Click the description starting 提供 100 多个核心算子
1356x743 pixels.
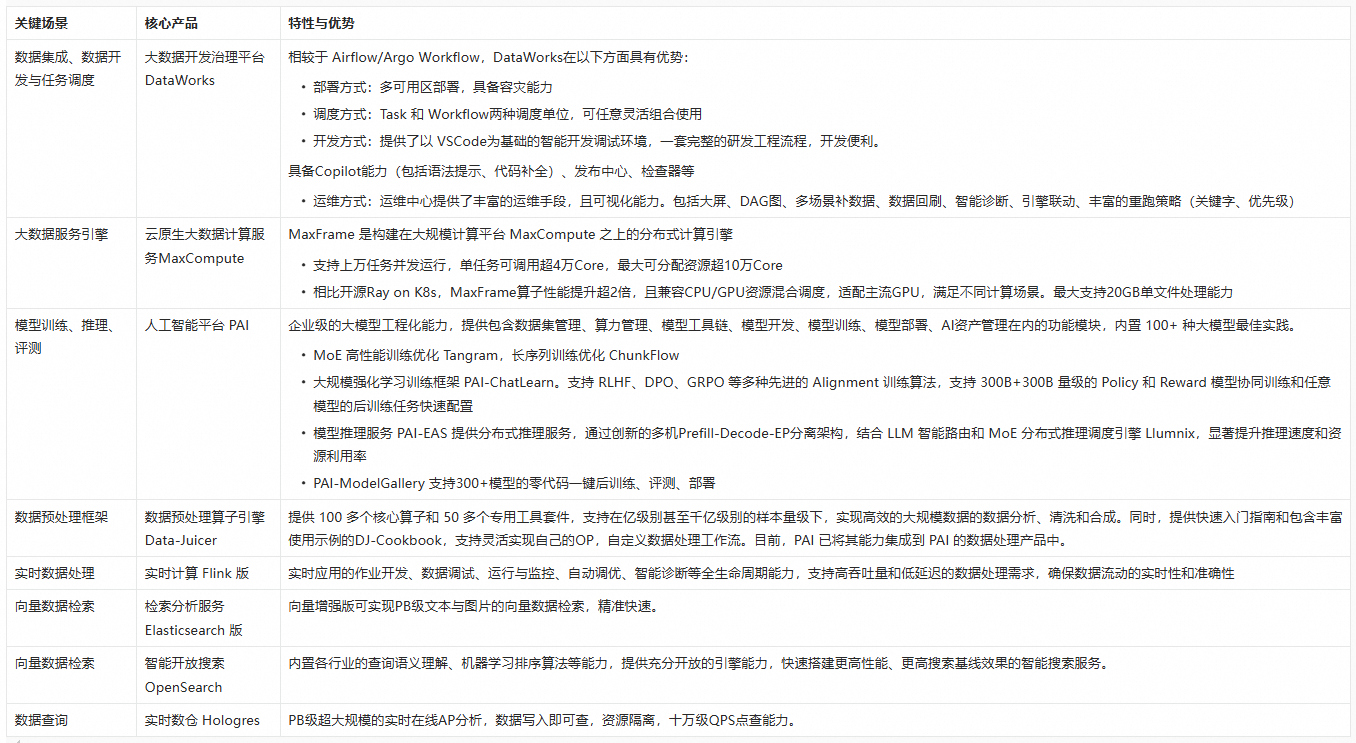(815, 529)
